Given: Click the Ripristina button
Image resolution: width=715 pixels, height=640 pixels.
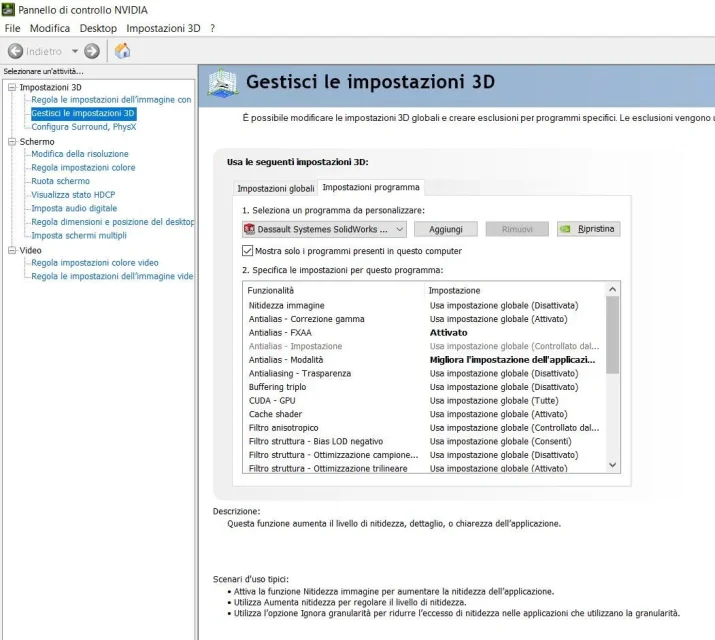Looking at the screenshot, I should 588,229.
